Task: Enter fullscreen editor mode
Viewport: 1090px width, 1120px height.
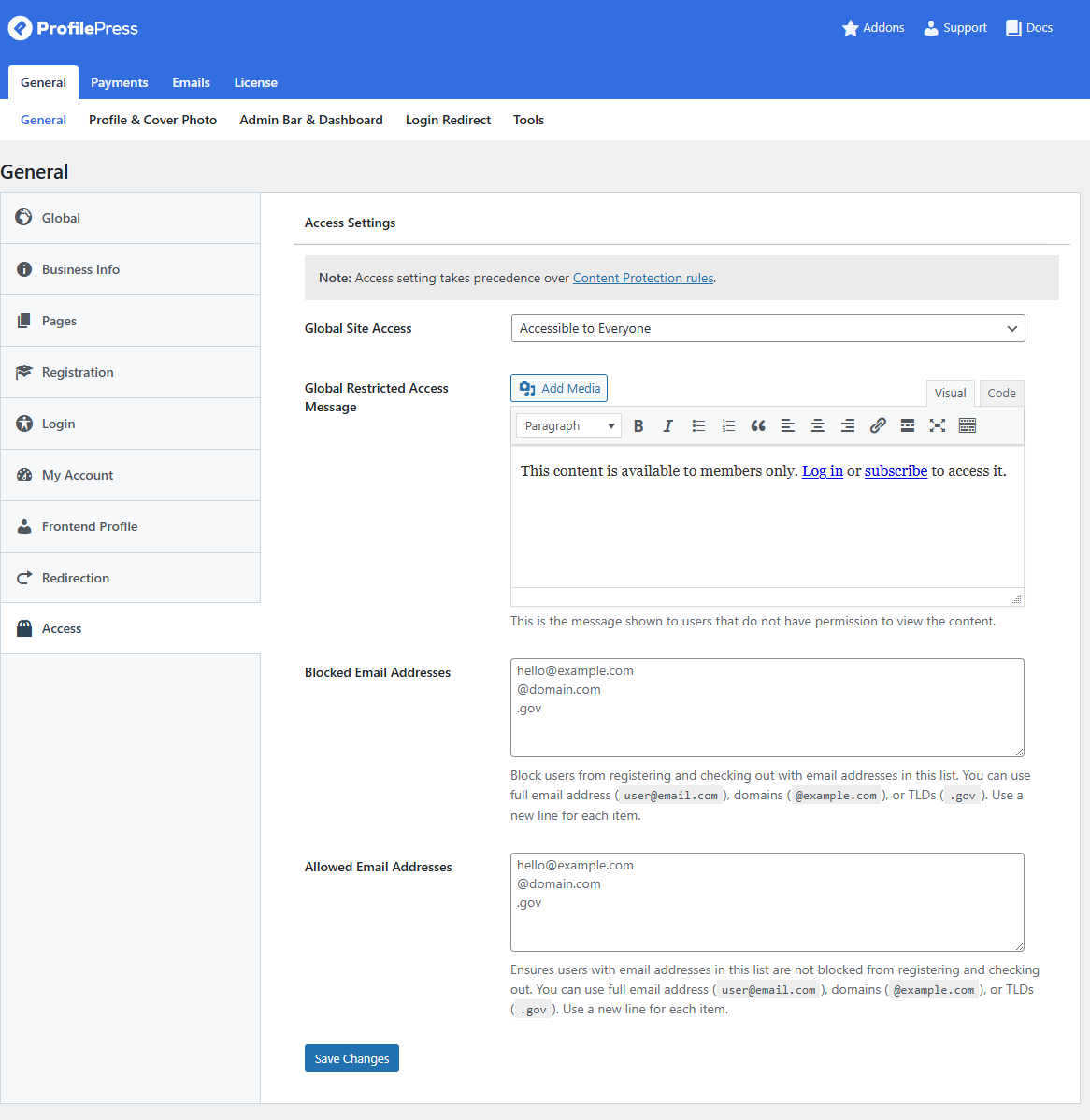Action: point(938,426)
